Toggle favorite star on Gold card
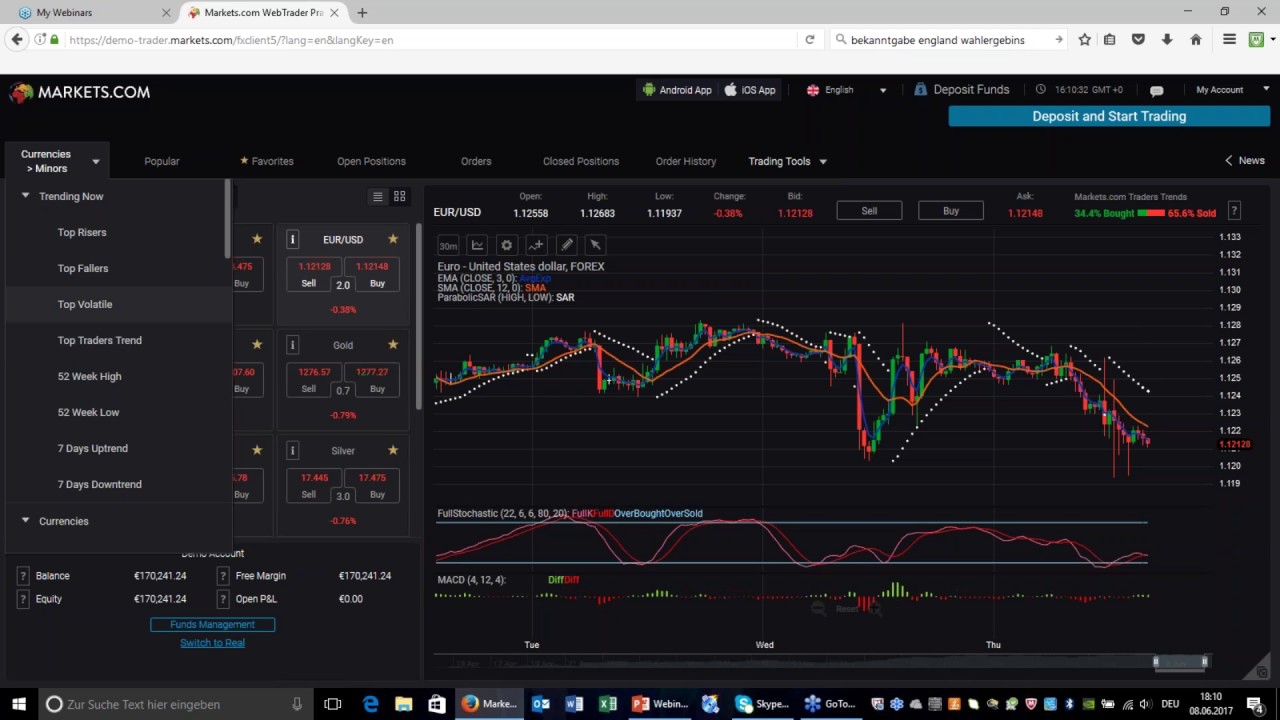This screenshot has width=1280, height=720. [x=393, y=344]
